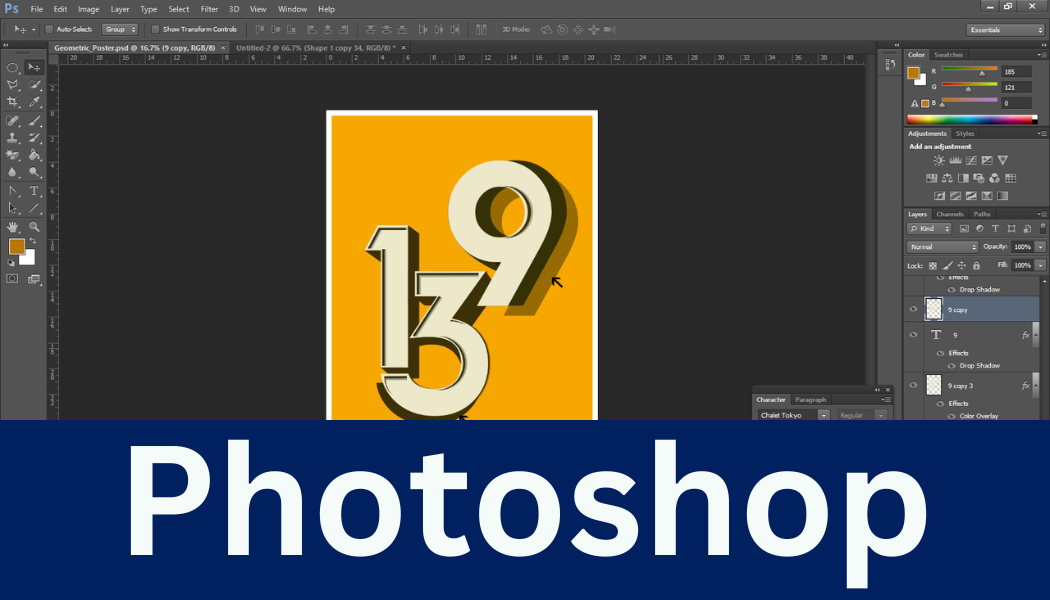Image resolution: width=1050 pixels, height=600 pixels.
Task: Click the R value input field
Action: pos(1017,72)
